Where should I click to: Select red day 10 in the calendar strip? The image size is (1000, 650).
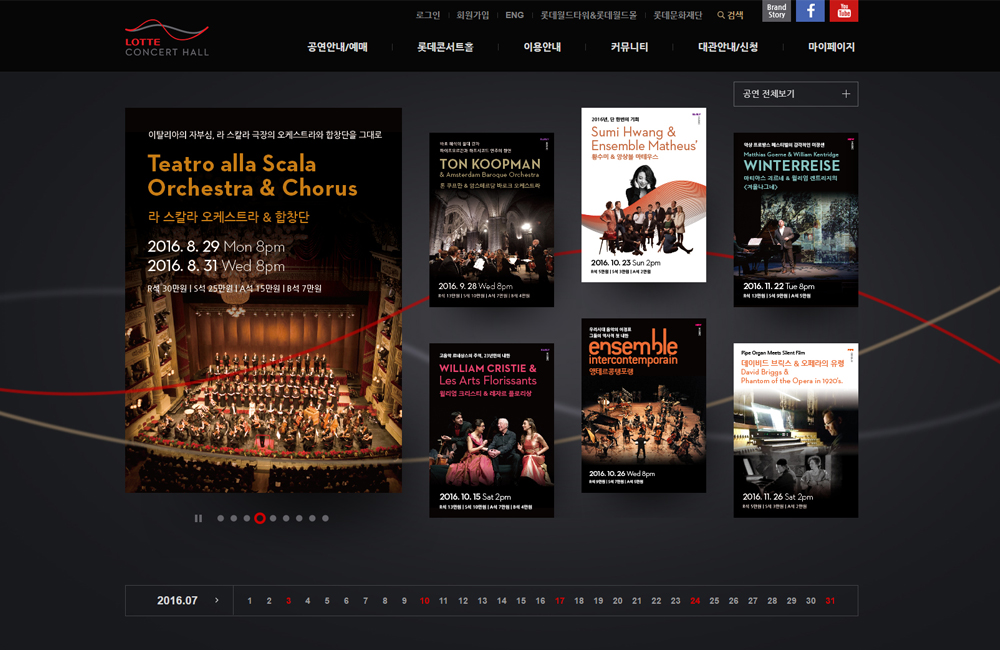click(425, 601)
